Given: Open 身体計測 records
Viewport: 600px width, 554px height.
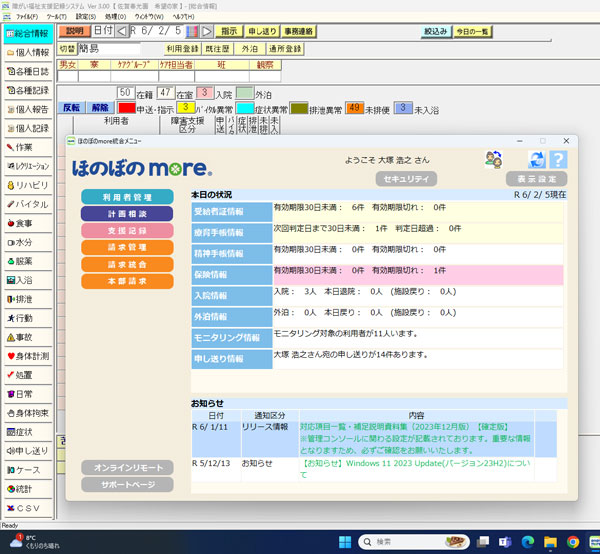Looking at the screenshot, I should tap(28, 356).
